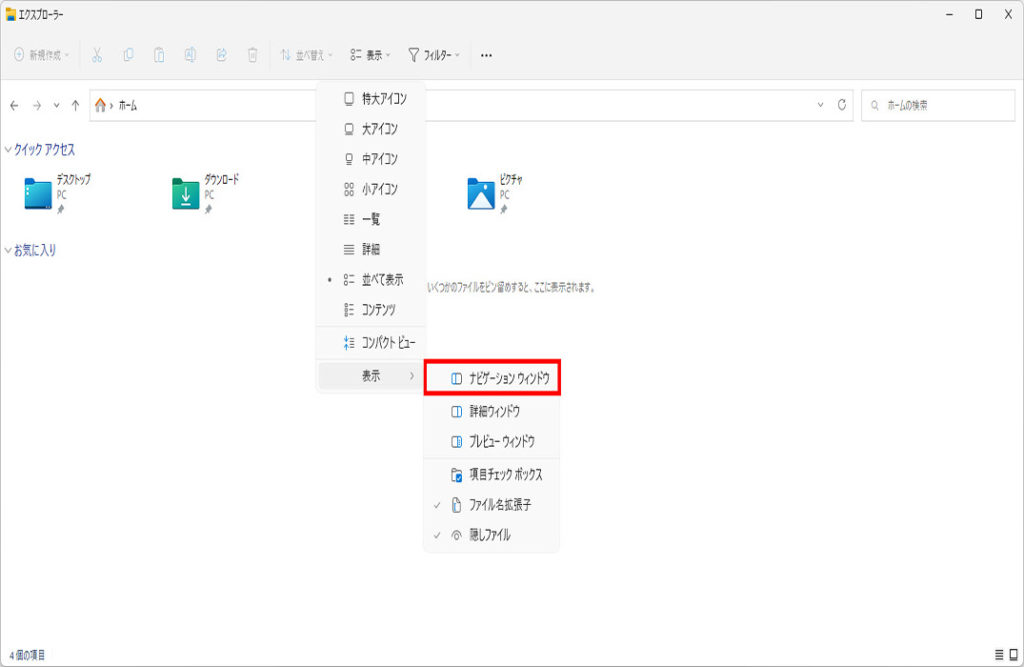This screenshot has height=667, width=1024.
Task: Click the delete trash can icon
Action: 253,55
